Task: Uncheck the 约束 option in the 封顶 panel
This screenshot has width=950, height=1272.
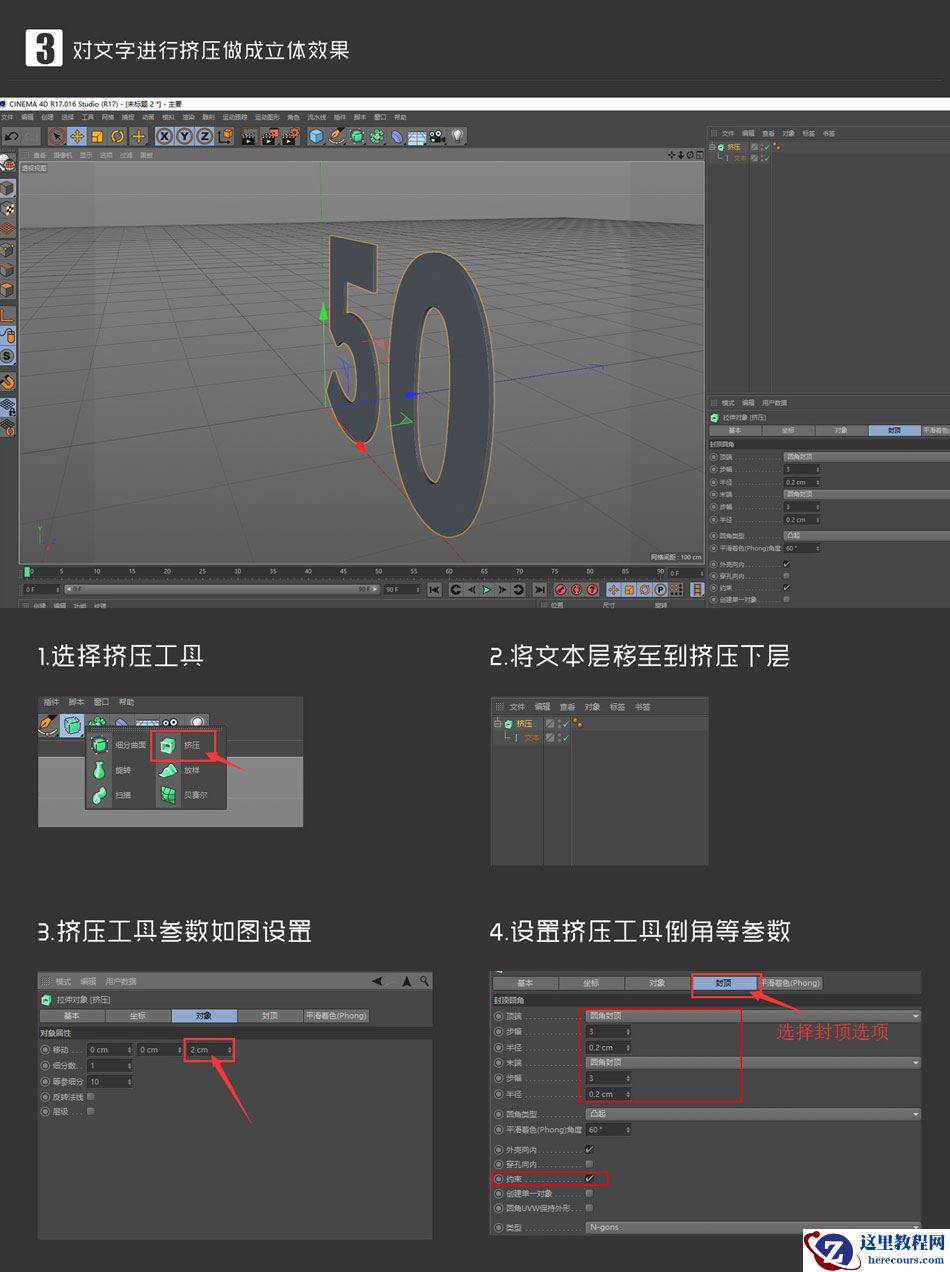Action: (589, 1178)
